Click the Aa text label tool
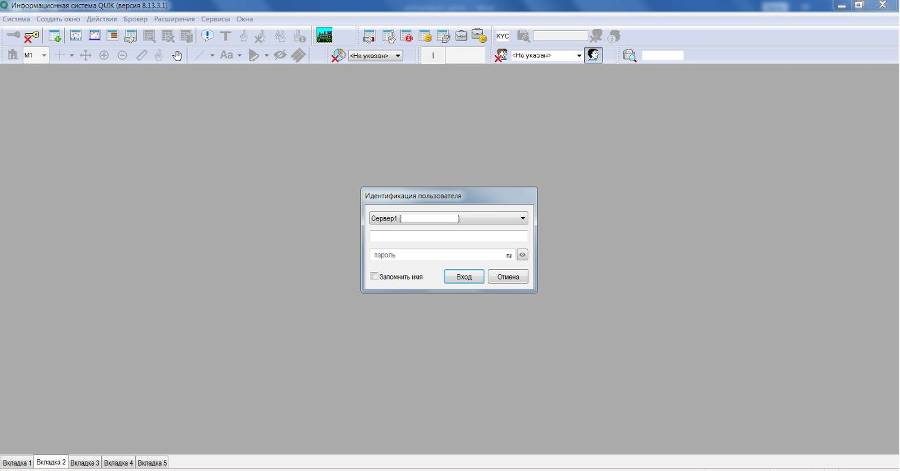Screen dimensions: 900x471 pyautogui.click(x=227, y=55)
